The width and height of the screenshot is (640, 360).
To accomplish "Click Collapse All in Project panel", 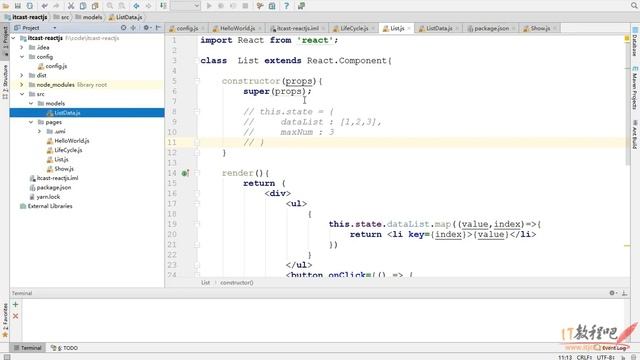I will coord(133,28).
